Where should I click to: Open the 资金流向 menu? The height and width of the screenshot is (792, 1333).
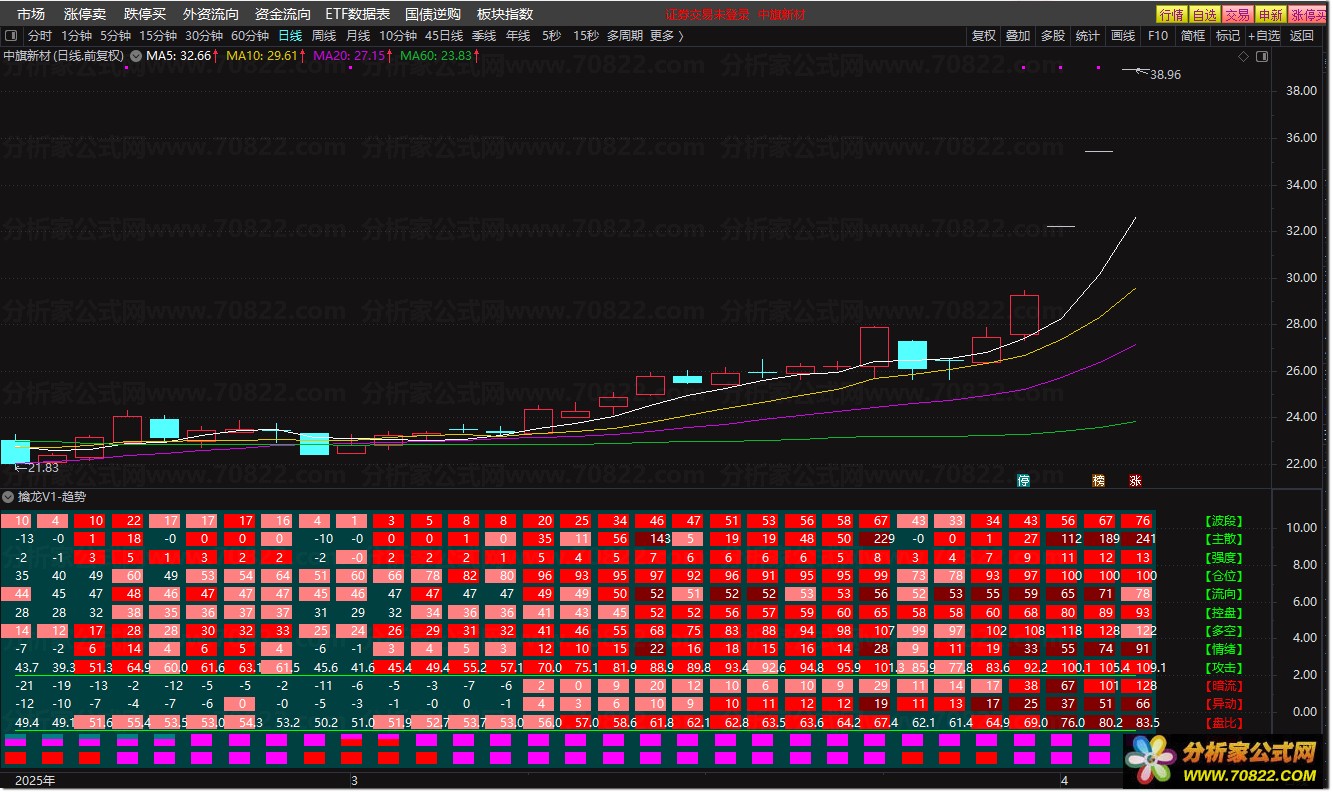coord(283,14)
